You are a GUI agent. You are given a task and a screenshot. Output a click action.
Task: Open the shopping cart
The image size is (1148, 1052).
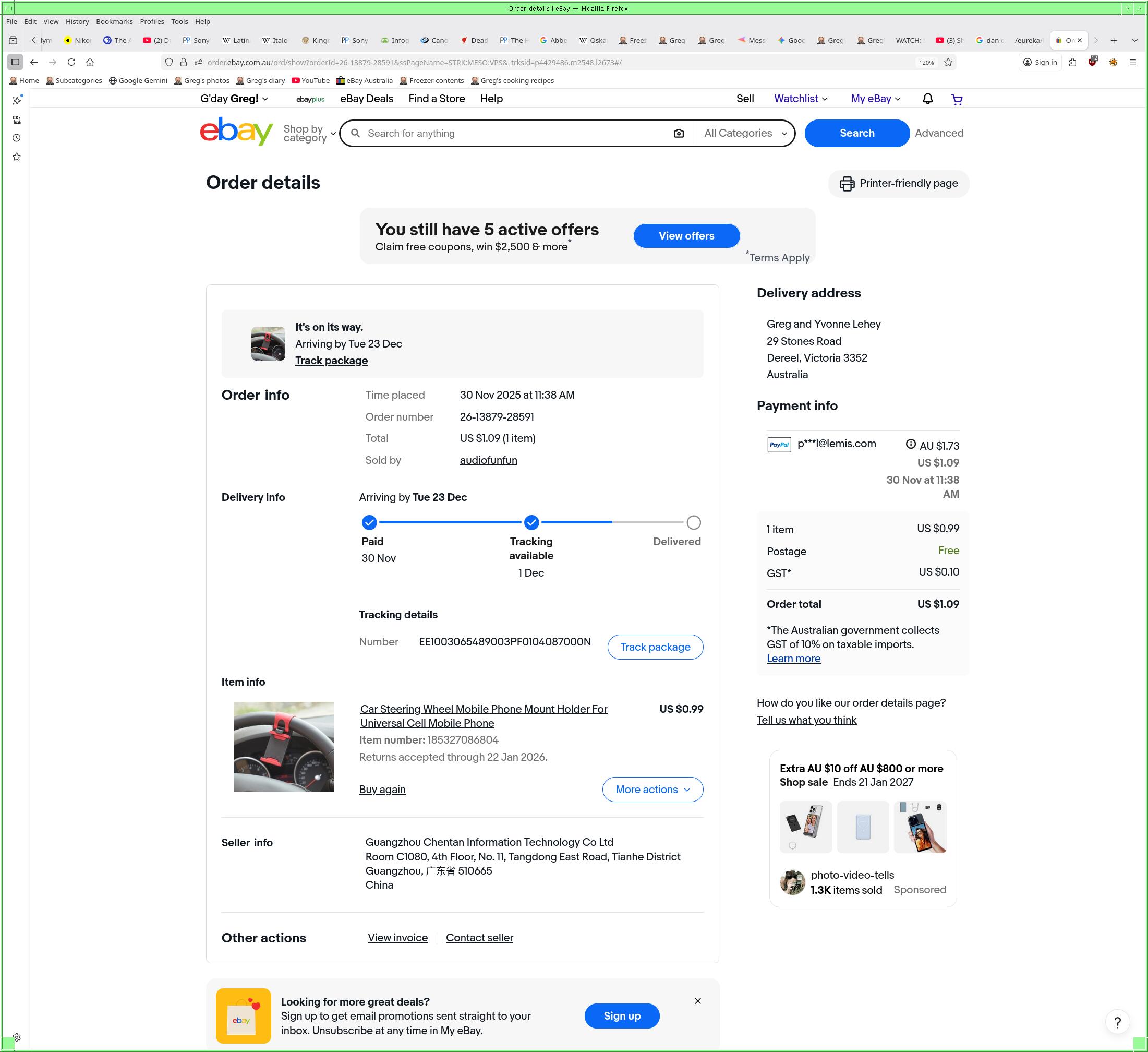957,99
